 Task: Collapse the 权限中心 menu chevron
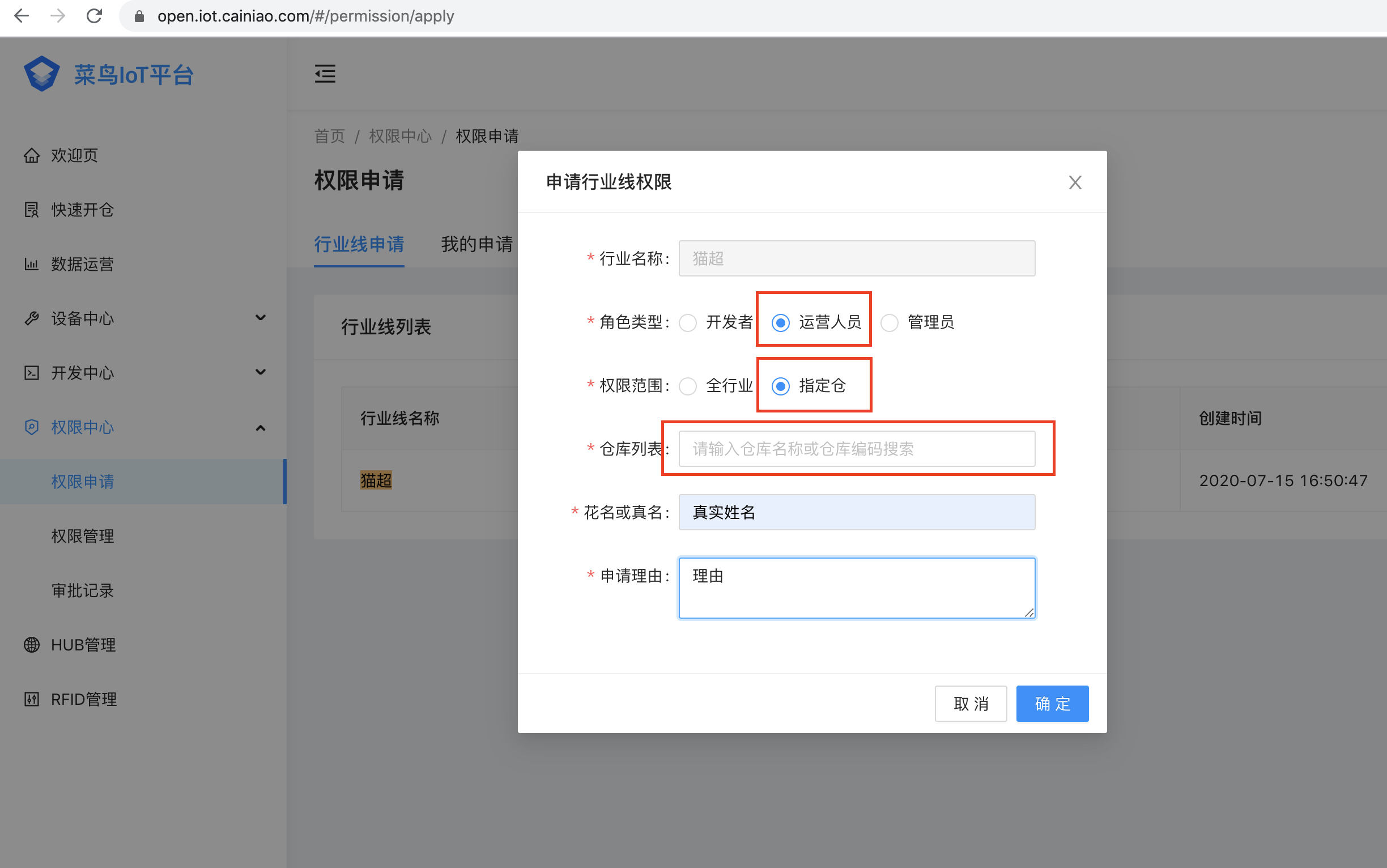click(260, 428)
